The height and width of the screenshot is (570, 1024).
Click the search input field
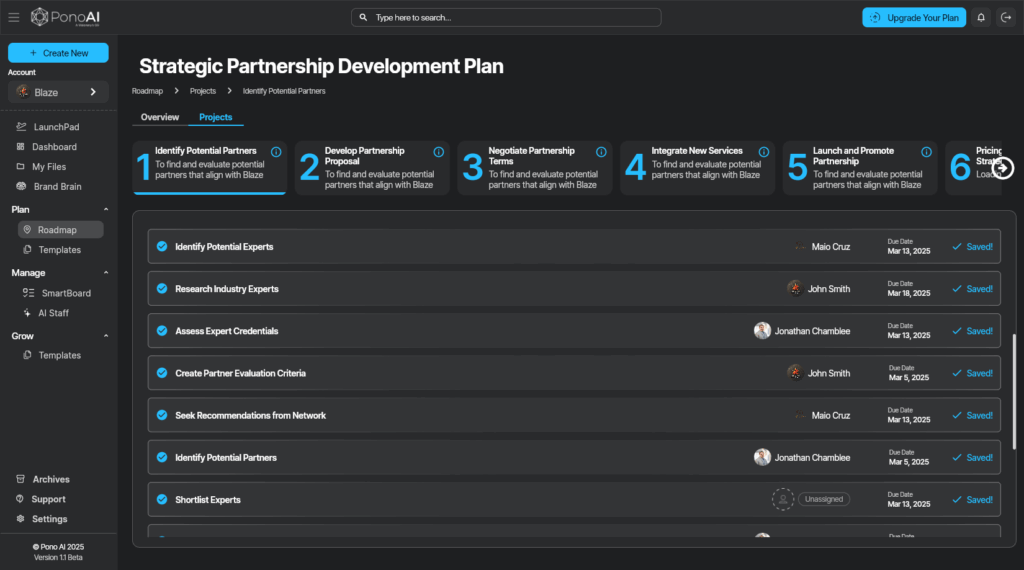pyautogui.click(x=506, y=17)
